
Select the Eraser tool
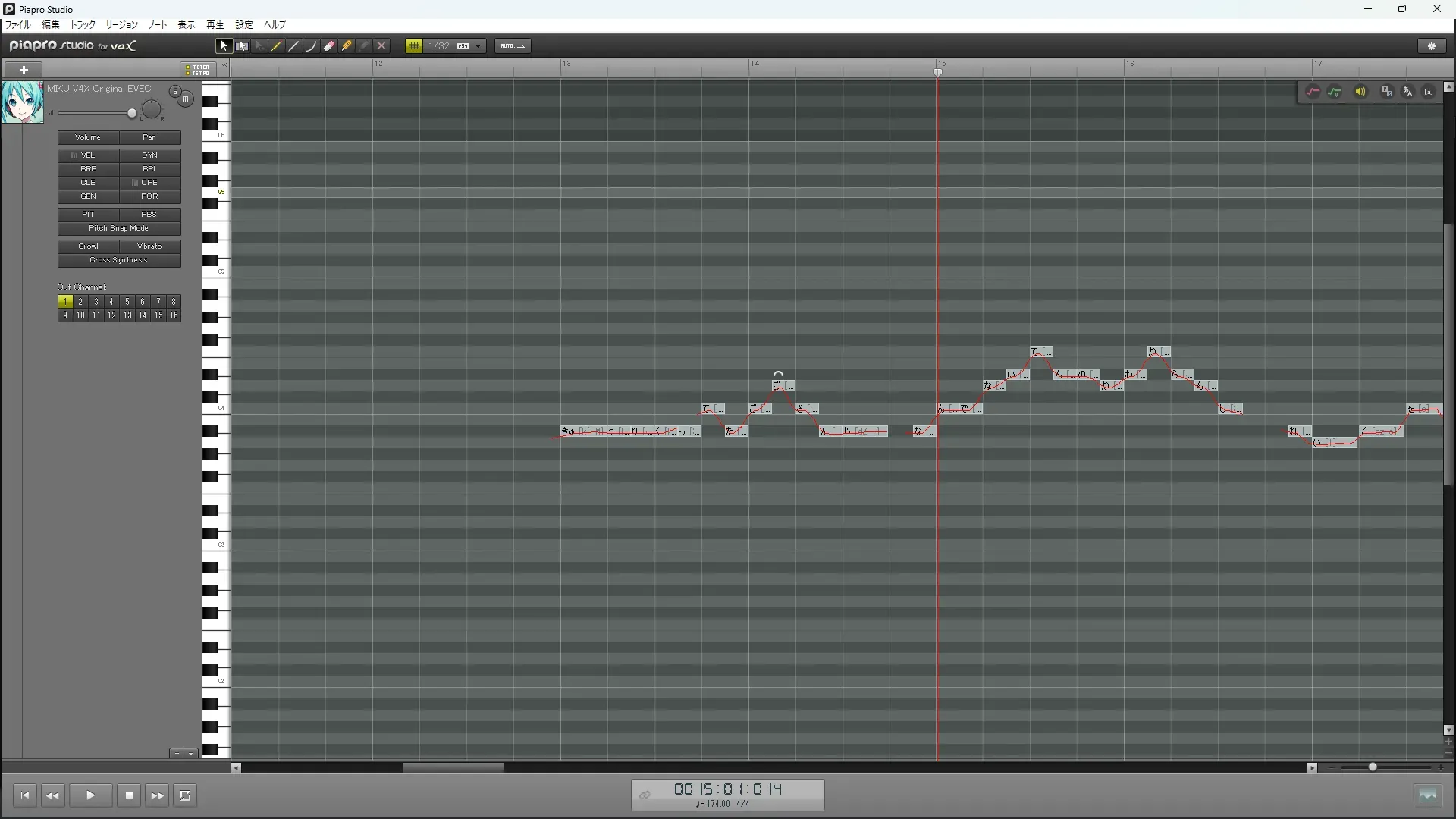(329, 46)
